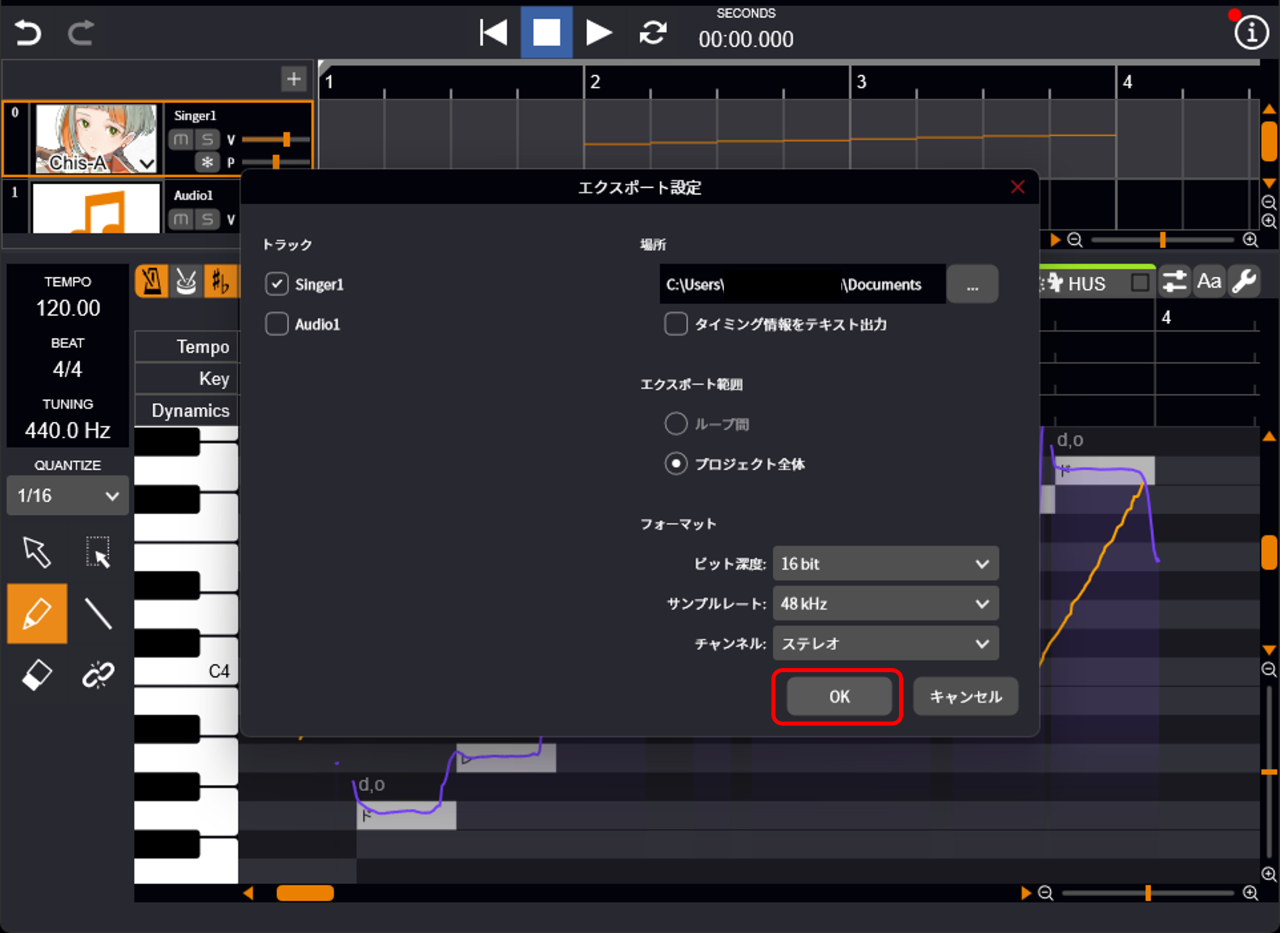Toggle loop playback icon

[x=653, y=33]
